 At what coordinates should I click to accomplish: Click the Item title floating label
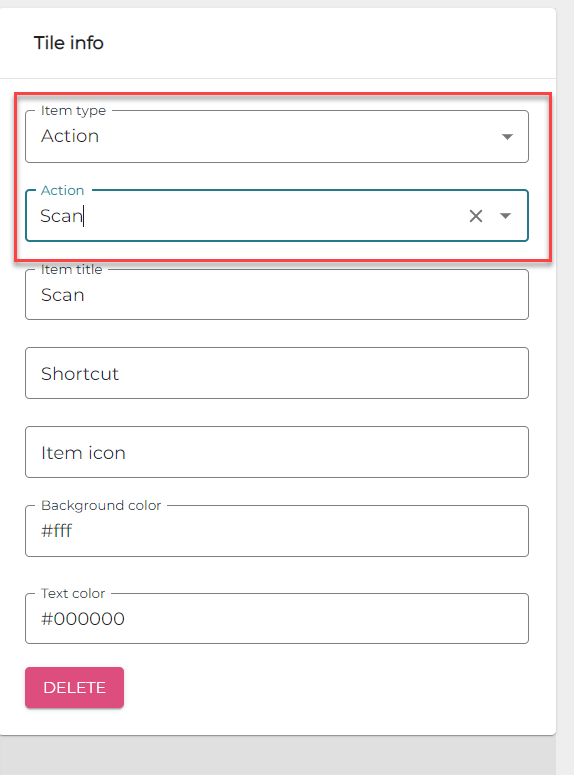point(71,269)
